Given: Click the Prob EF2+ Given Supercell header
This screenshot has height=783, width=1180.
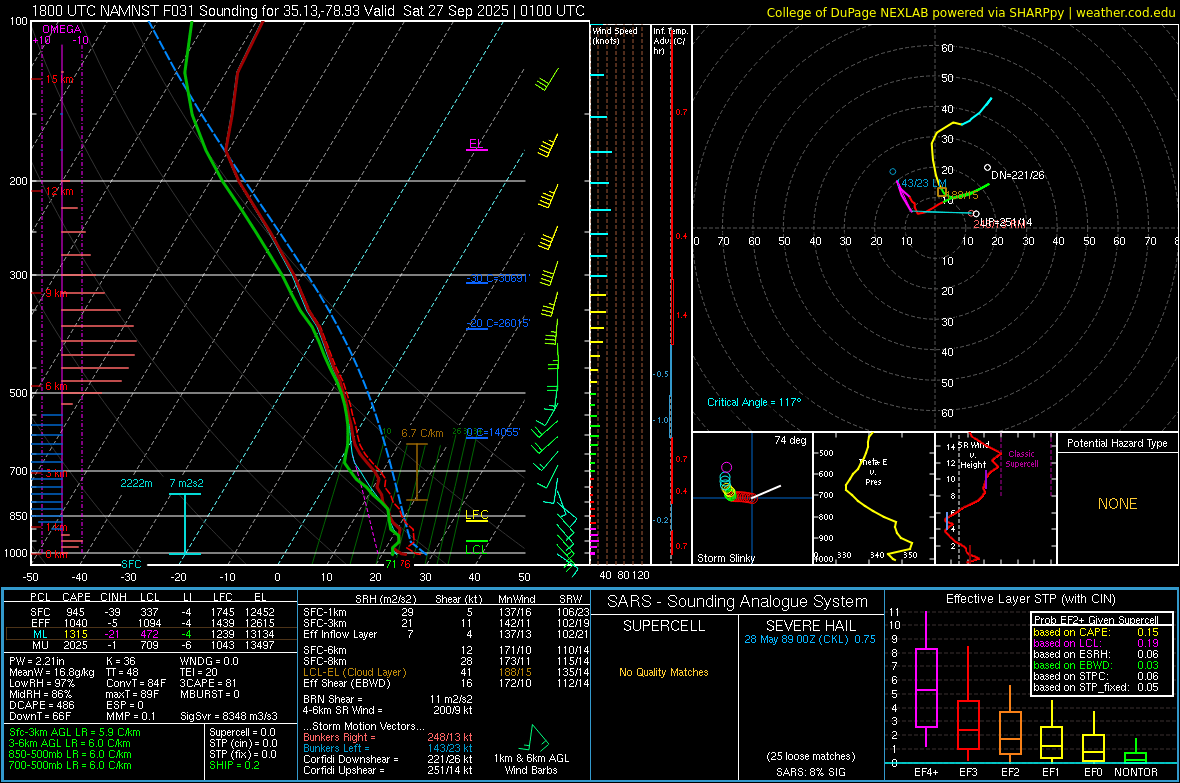Looking at the screenshot, I should pos(1096,620).
